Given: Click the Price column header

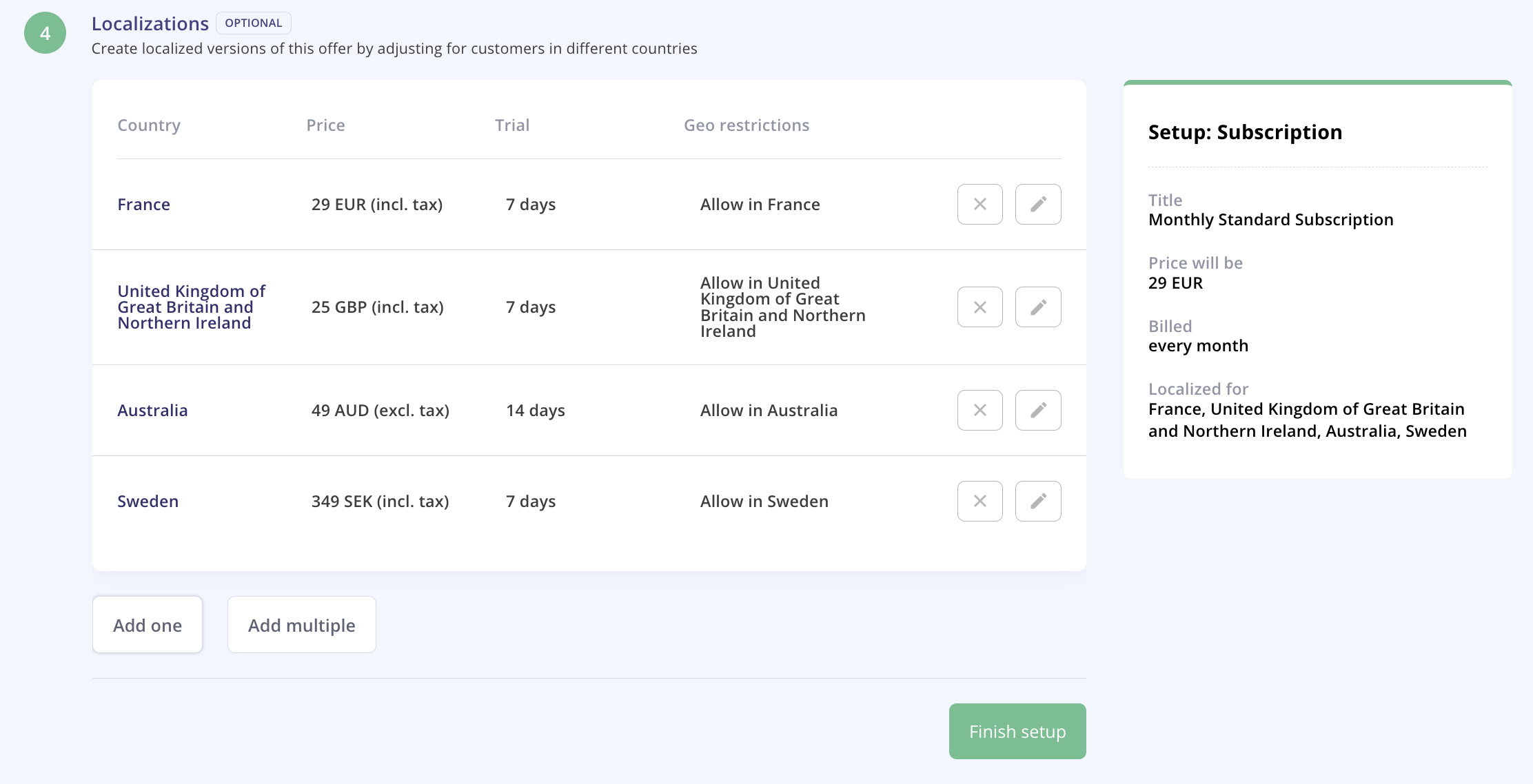Looking at the screenshot, I should tap(325, 125).
